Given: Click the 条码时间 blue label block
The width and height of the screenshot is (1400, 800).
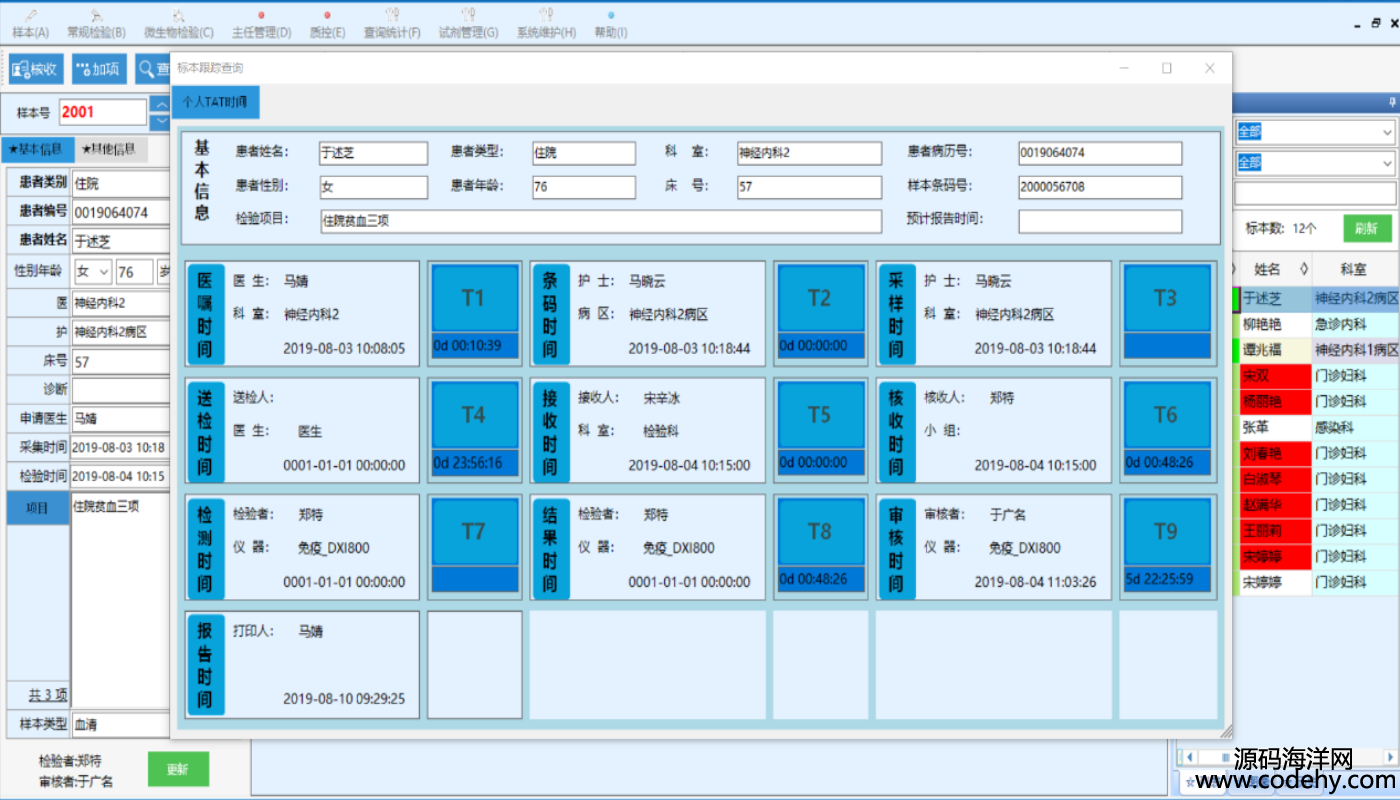Looking at the screenshot, I should point(550,314).
